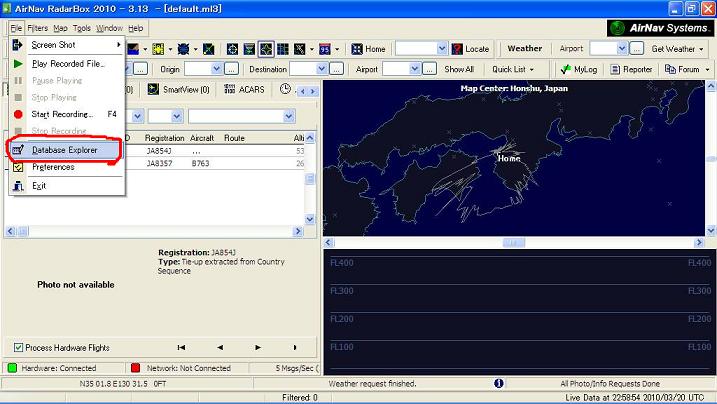This screenshot has height=404, width=717.
Task: Click the Weather label button
Action: click(x=524, y=48)
